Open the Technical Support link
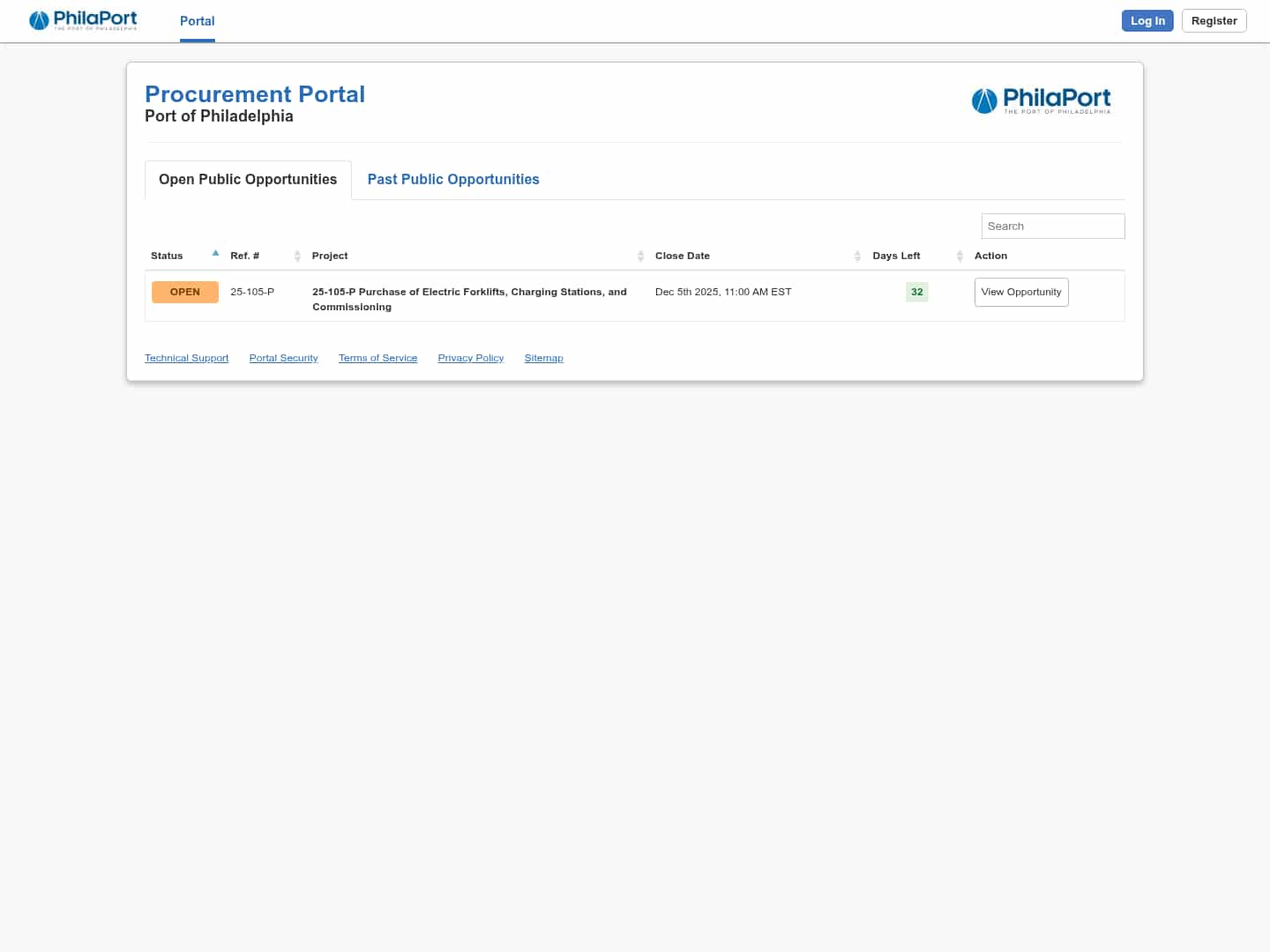Image resolution: width=1270 pixels, height=952 pixels. pos(186,358)
